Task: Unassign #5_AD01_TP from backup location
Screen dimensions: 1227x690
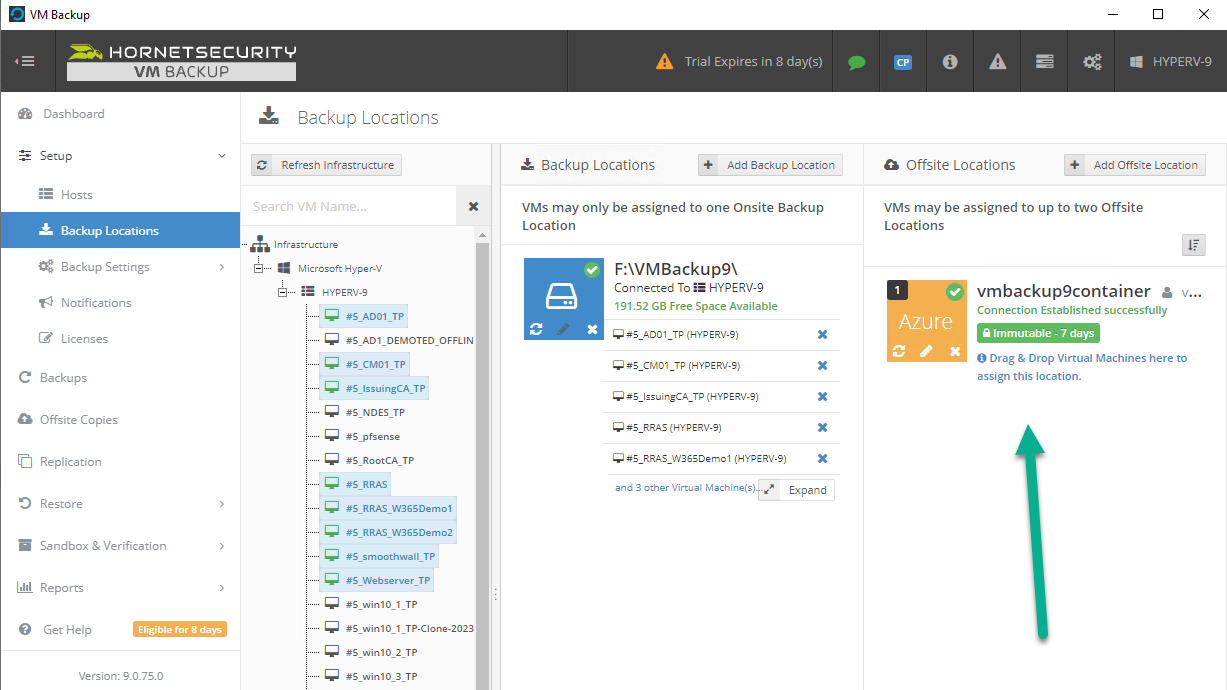Action: pyautogui.click(x=822, y=335)
